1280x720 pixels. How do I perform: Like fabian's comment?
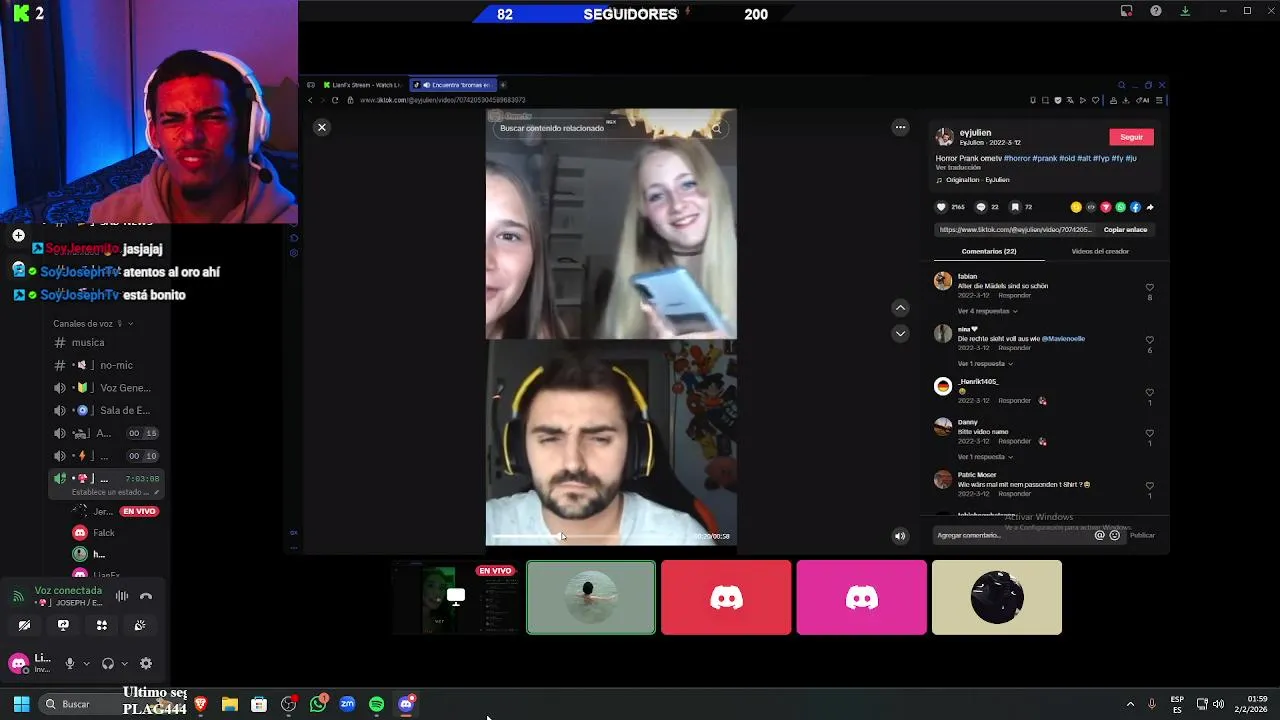click(x=1149, y=287)
